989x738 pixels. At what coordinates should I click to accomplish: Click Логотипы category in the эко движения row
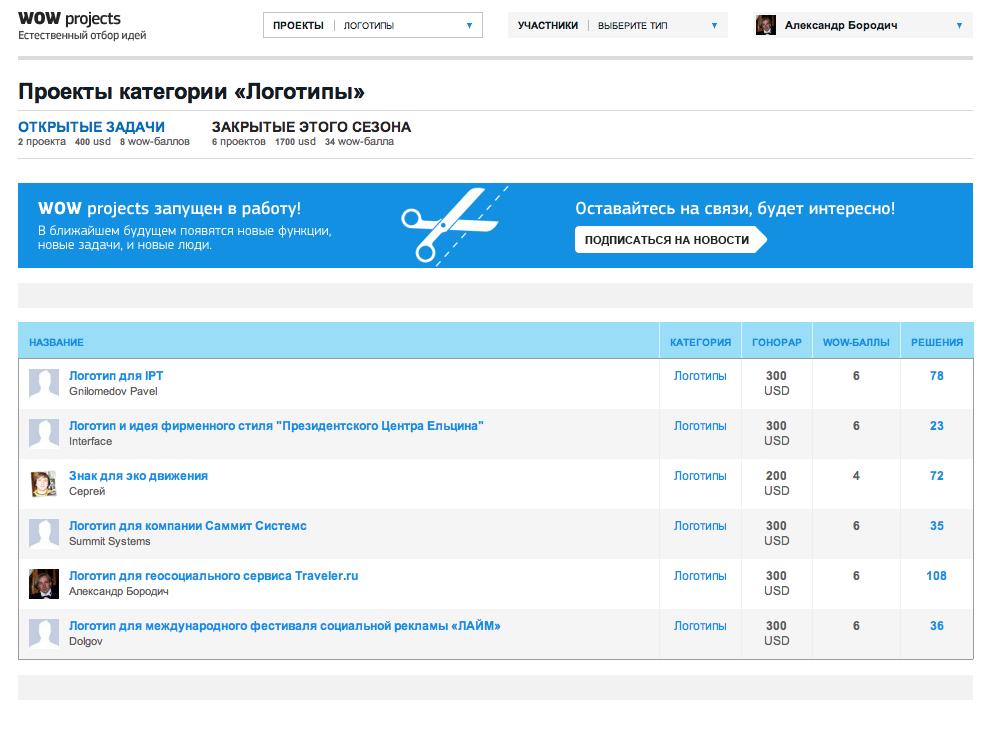[700, 476]
